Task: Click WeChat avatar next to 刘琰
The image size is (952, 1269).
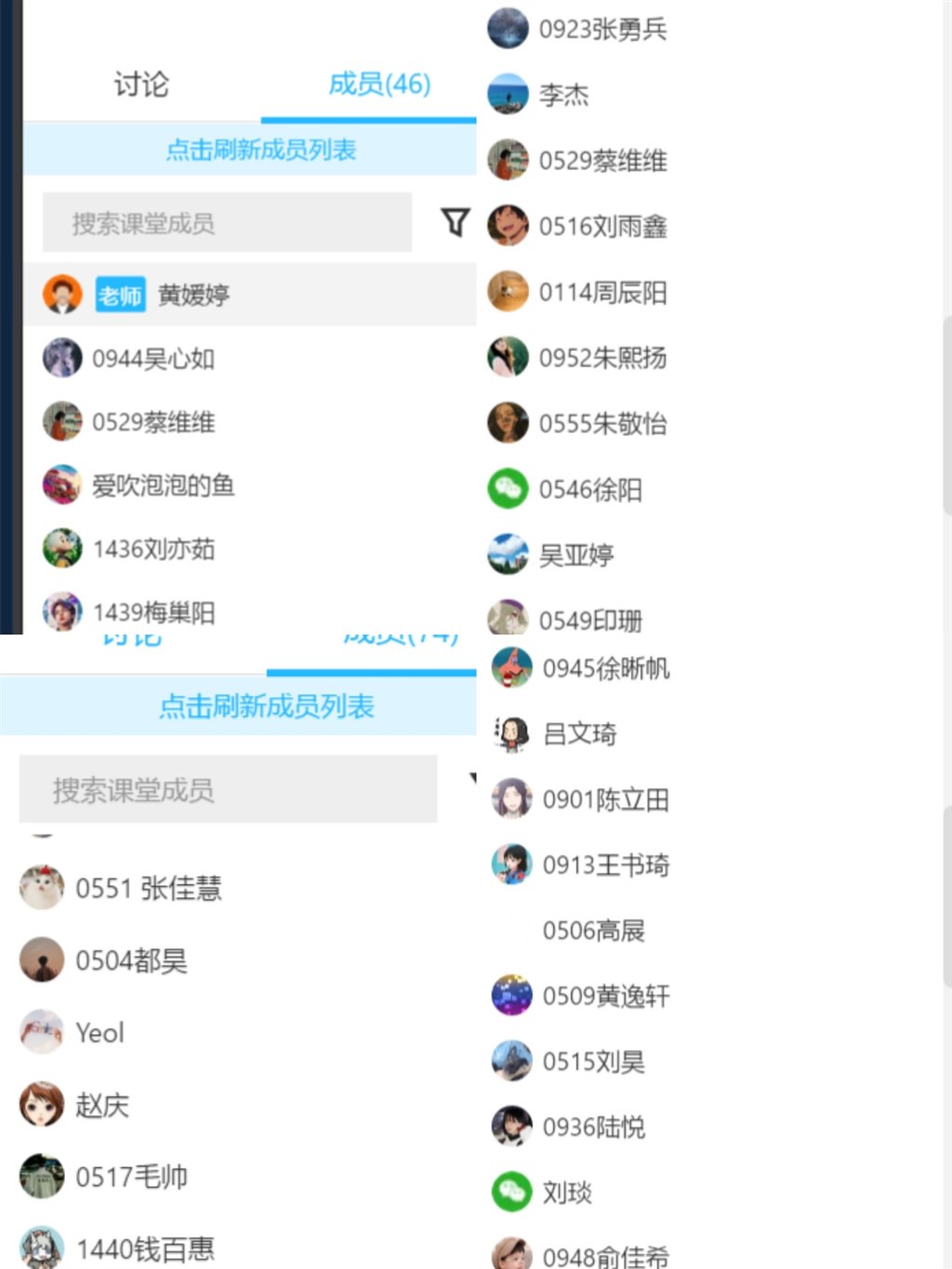Action: (x=511, y=1192)
